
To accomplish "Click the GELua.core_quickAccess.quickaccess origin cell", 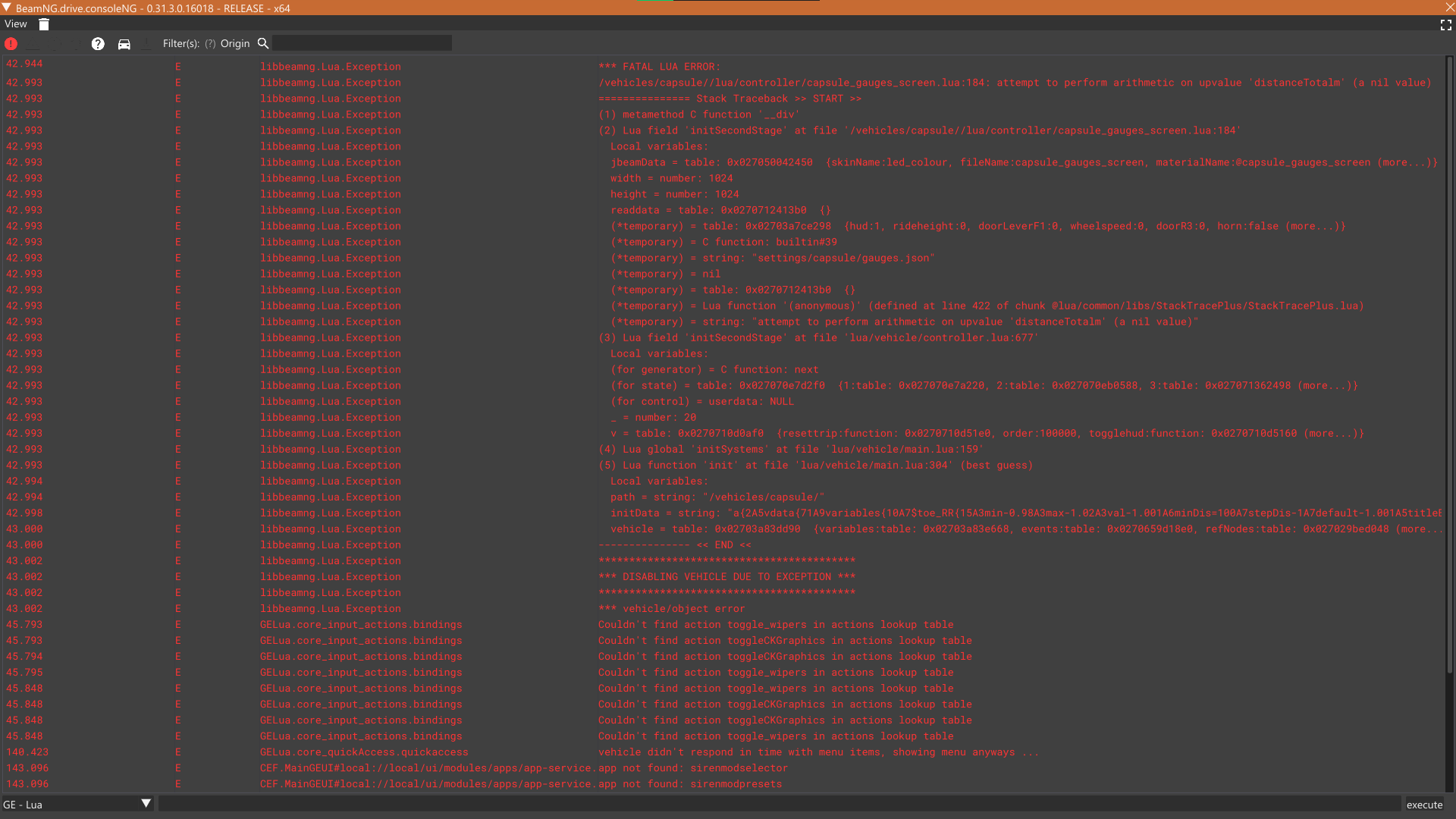I will click(x=364, y=752).
